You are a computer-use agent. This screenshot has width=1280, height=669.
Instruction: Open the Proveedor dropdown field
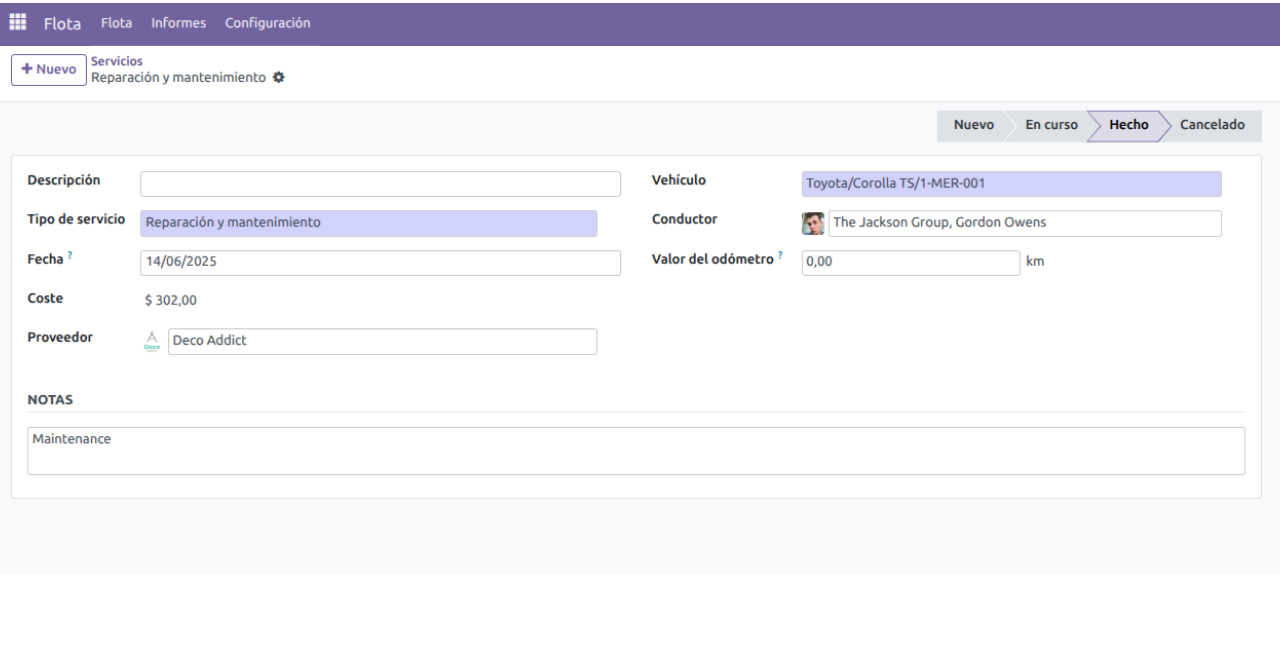(381, 341)
